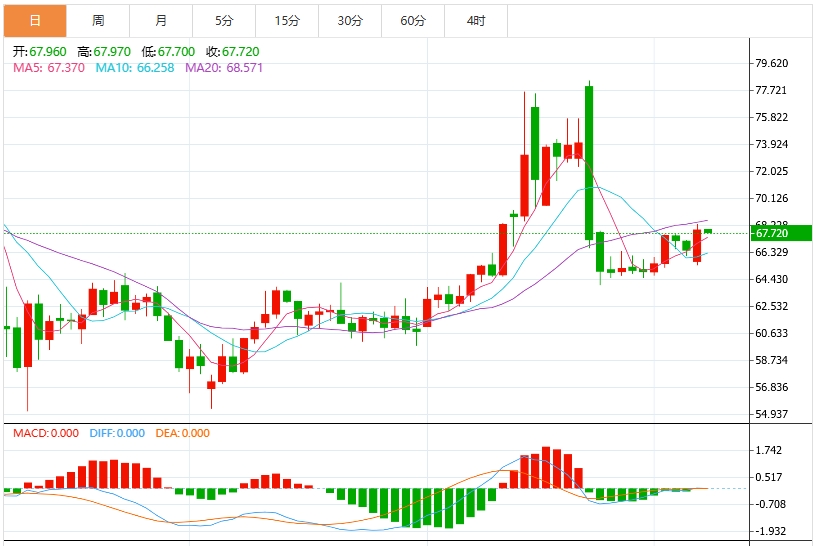Screen dimensions: 817x546
Task: Click the -1.932 MACD axis label
Action: pos(771,531)
